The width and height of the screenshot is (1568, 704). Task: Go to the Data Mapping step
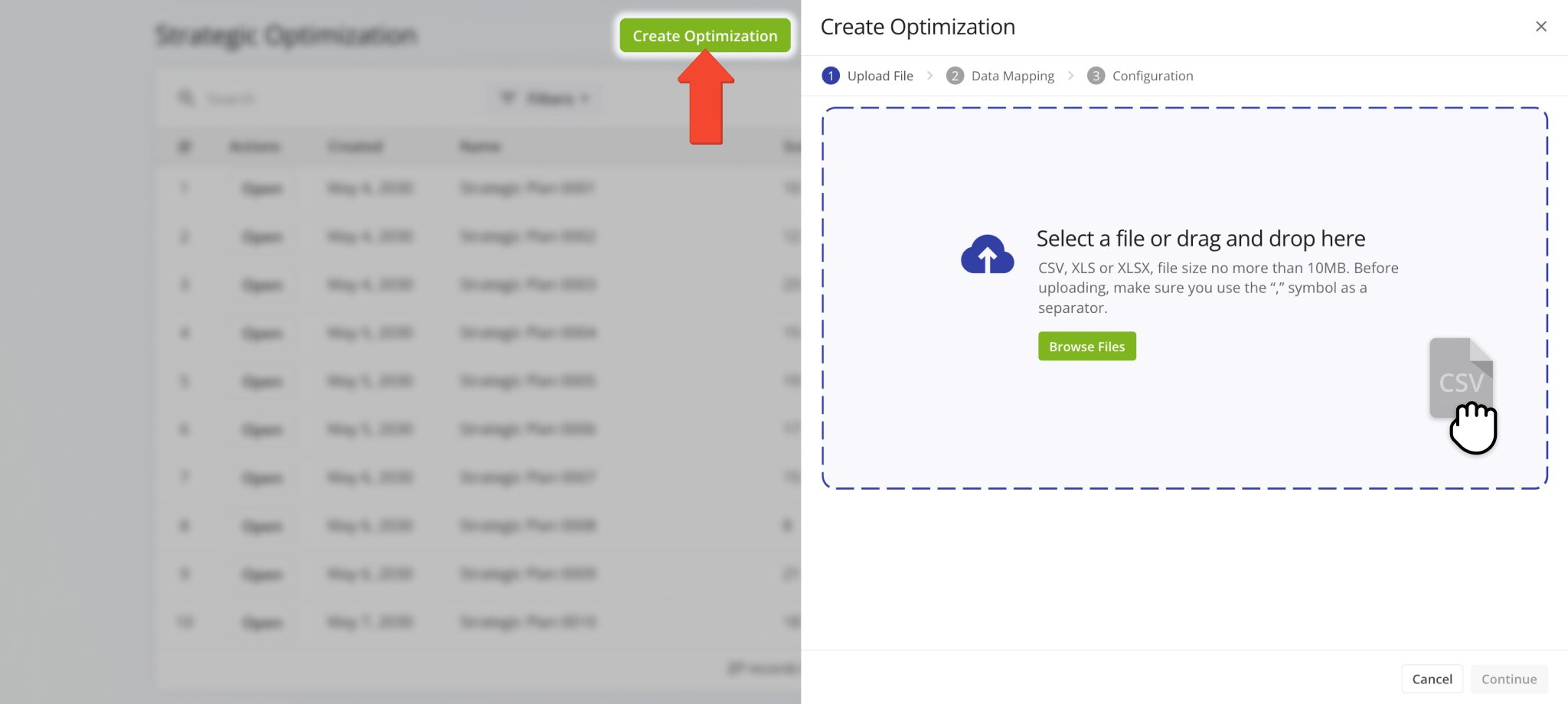pos(1000,76)
